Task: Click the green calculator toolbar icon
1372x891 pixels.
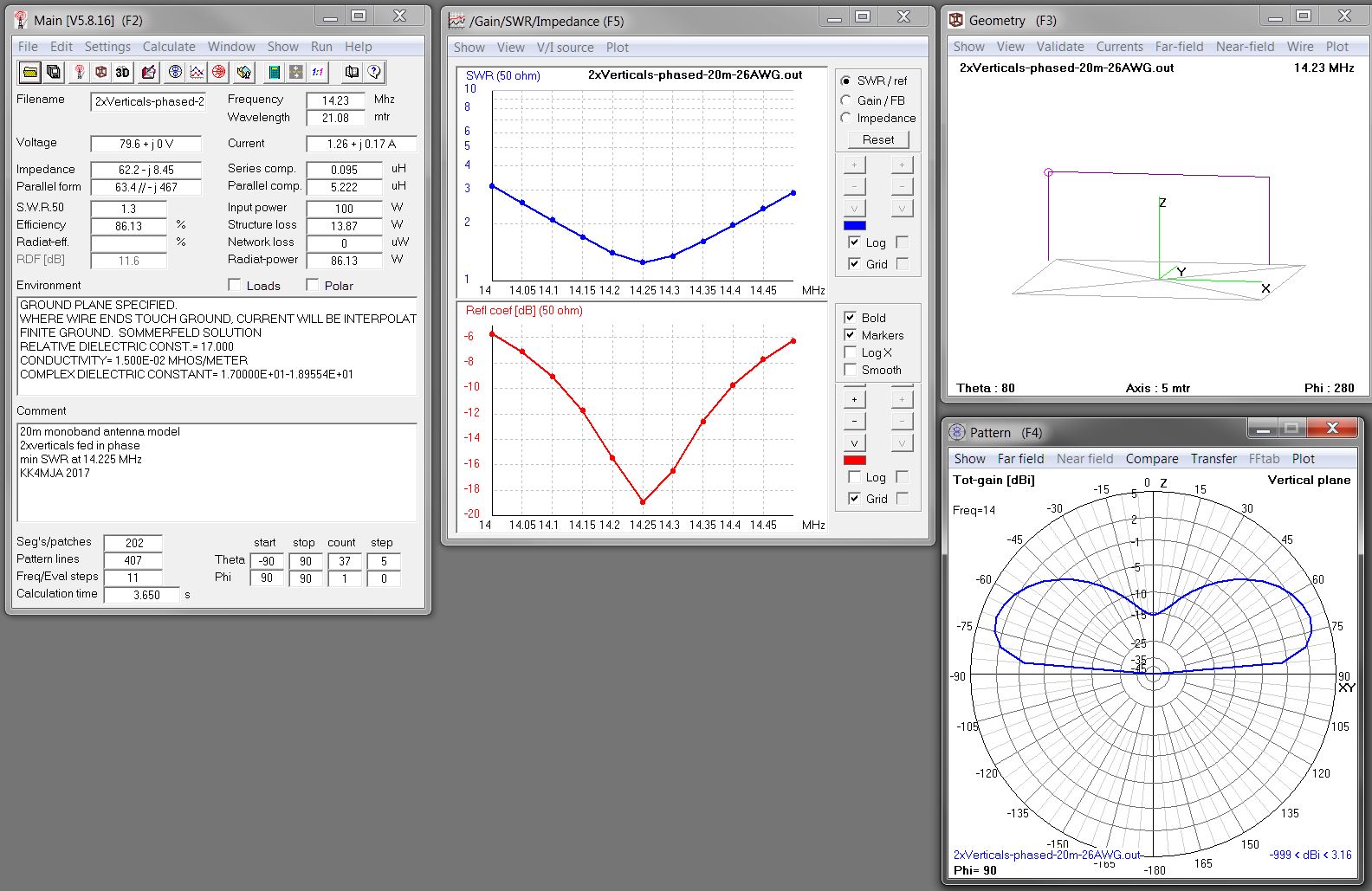Action: click(274, 72)
